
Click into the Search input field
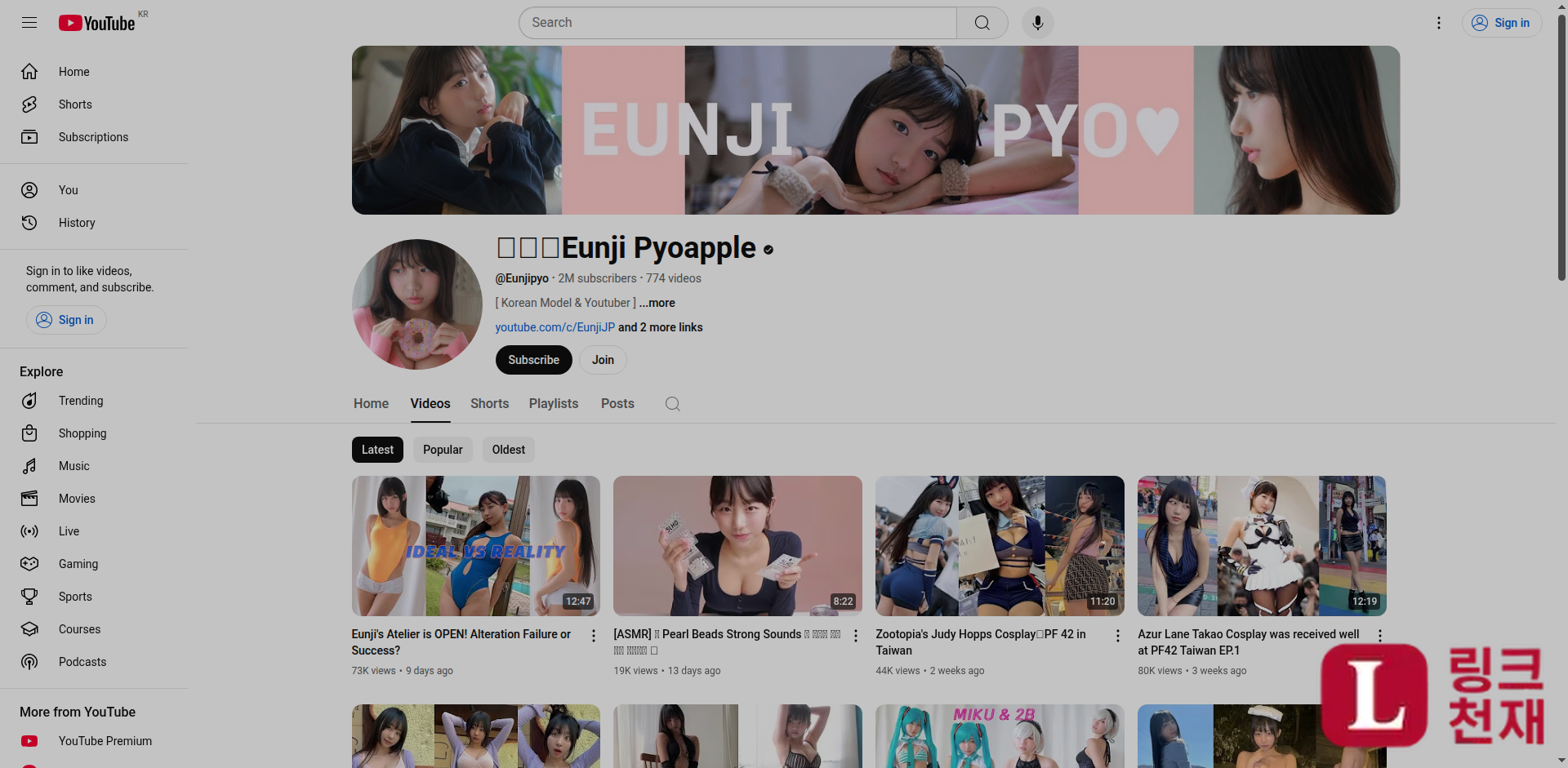737,23
